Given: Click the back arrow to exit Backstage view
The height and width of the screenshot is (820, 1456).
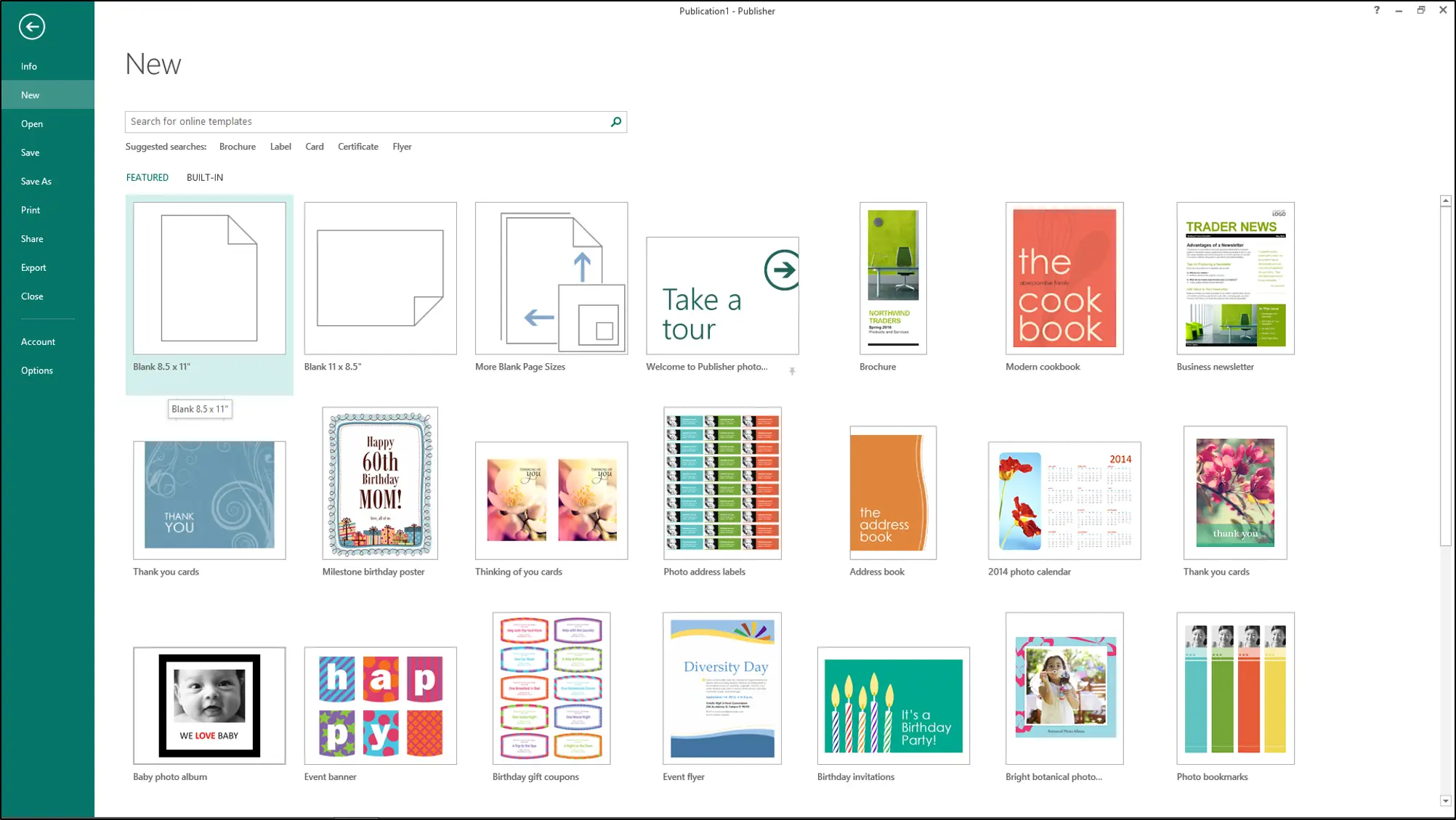Looking at the screenshot, I should point(31,27).
